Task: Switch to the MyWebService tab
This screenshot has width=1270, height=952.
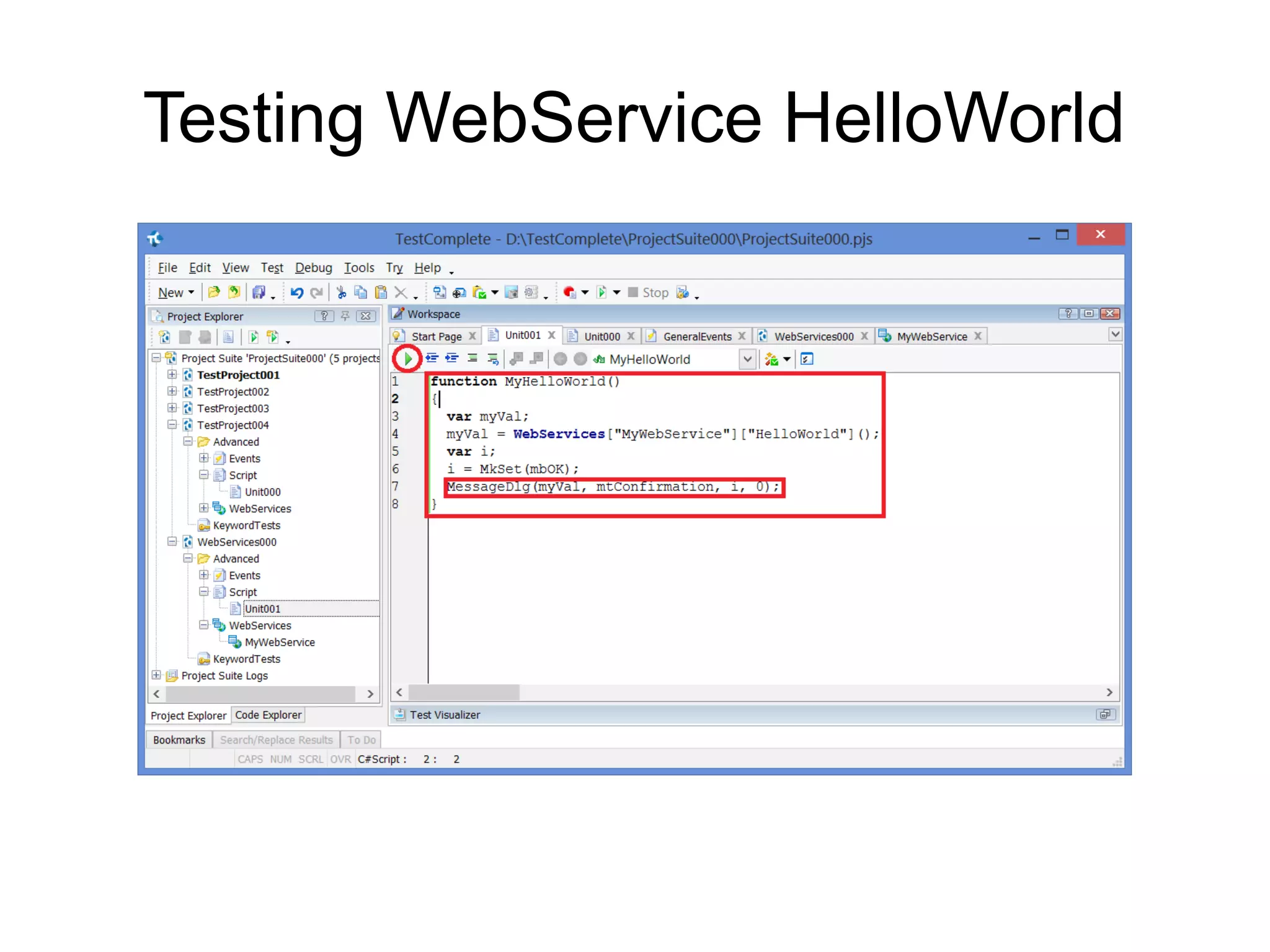Action: tap(931, 336)
